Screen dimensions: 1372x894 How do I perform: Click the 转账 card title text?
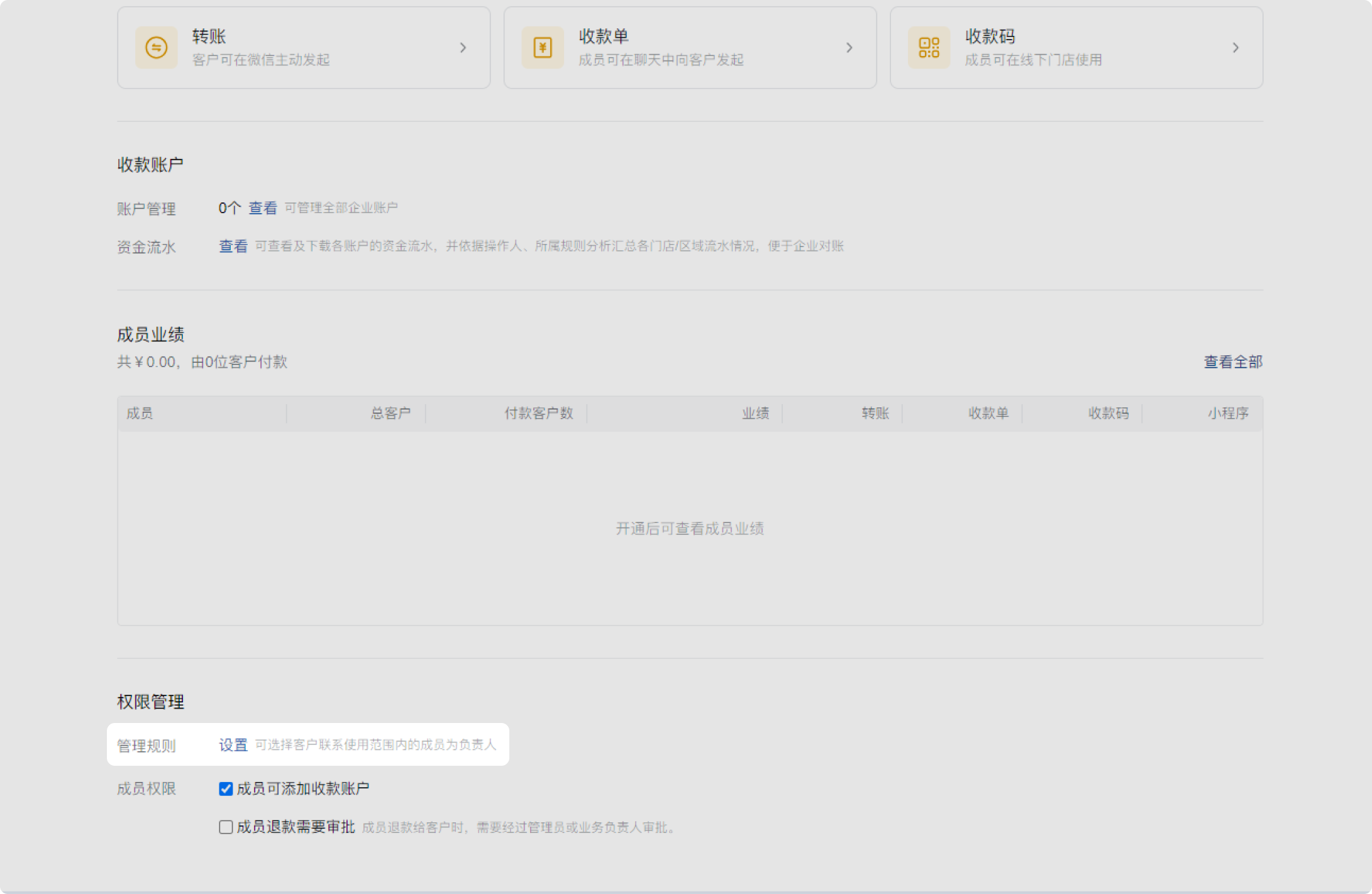209,36
